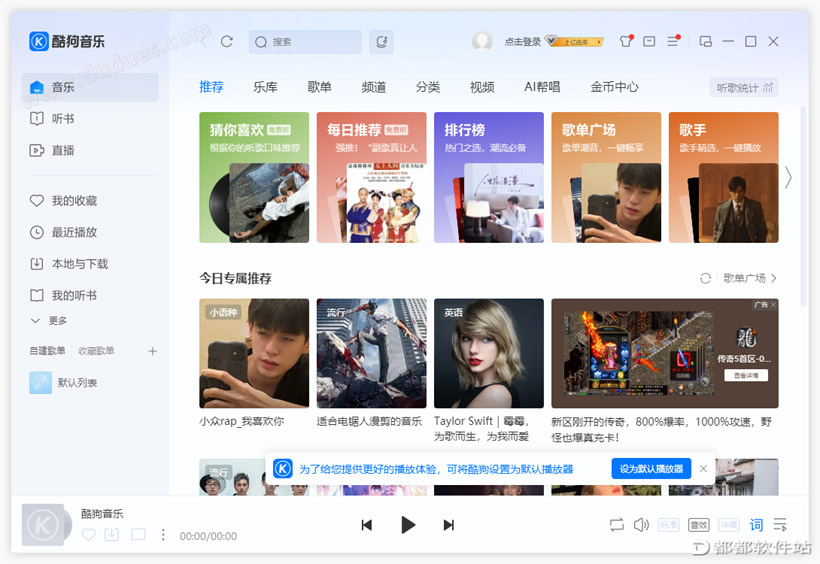The width and height of the screenshot is (820, 564).
Task: Select the 金币中心 tab
Action: [x=614, y=87]
